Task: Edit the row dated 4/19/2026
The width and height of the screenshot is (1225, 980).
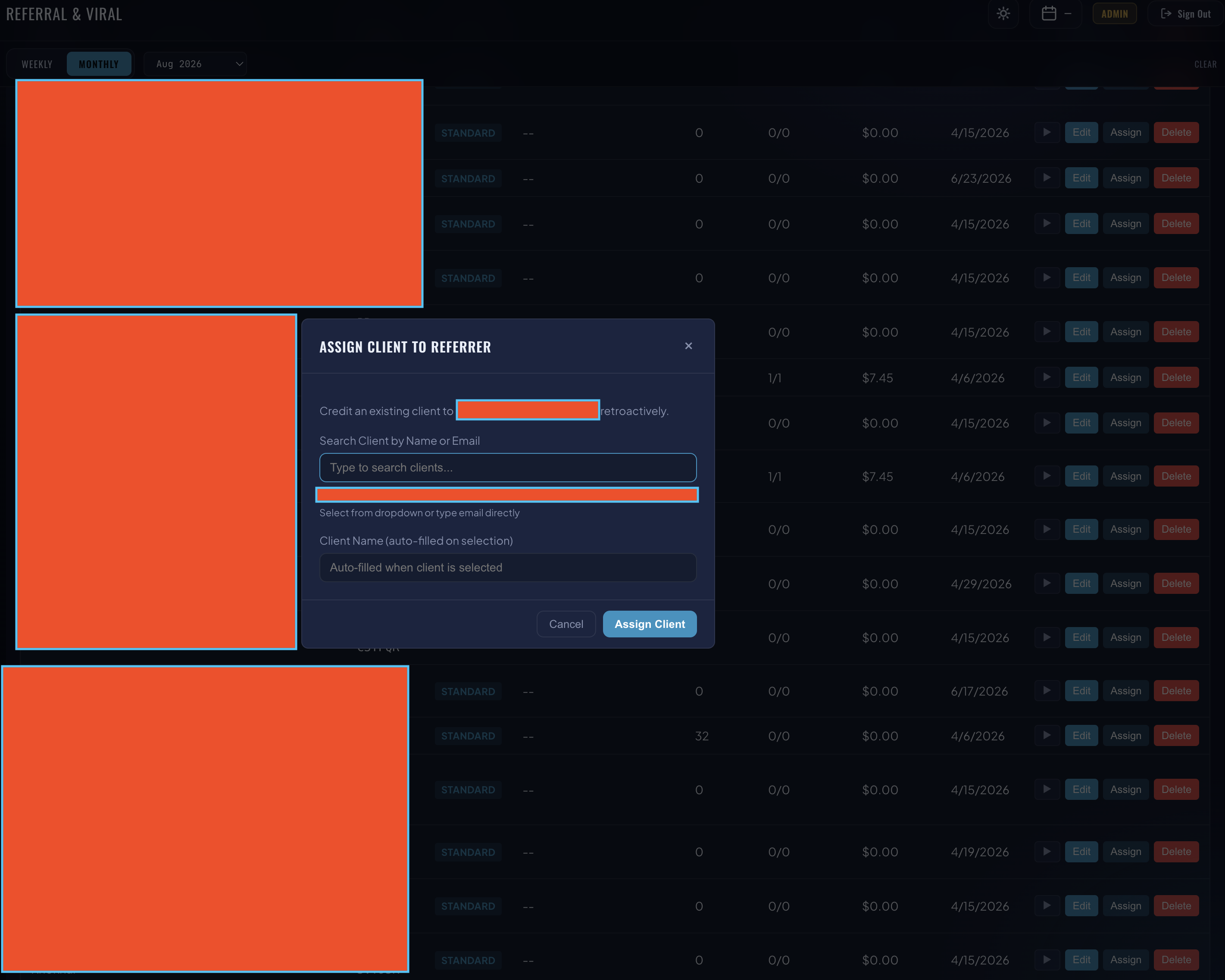Action: [x=1081, y=852]
